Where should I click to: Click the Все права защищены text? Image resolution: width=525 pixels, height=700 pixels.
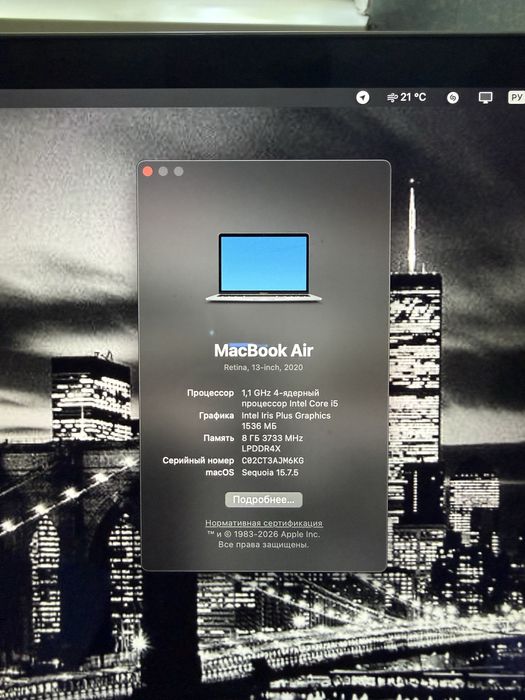263,545
